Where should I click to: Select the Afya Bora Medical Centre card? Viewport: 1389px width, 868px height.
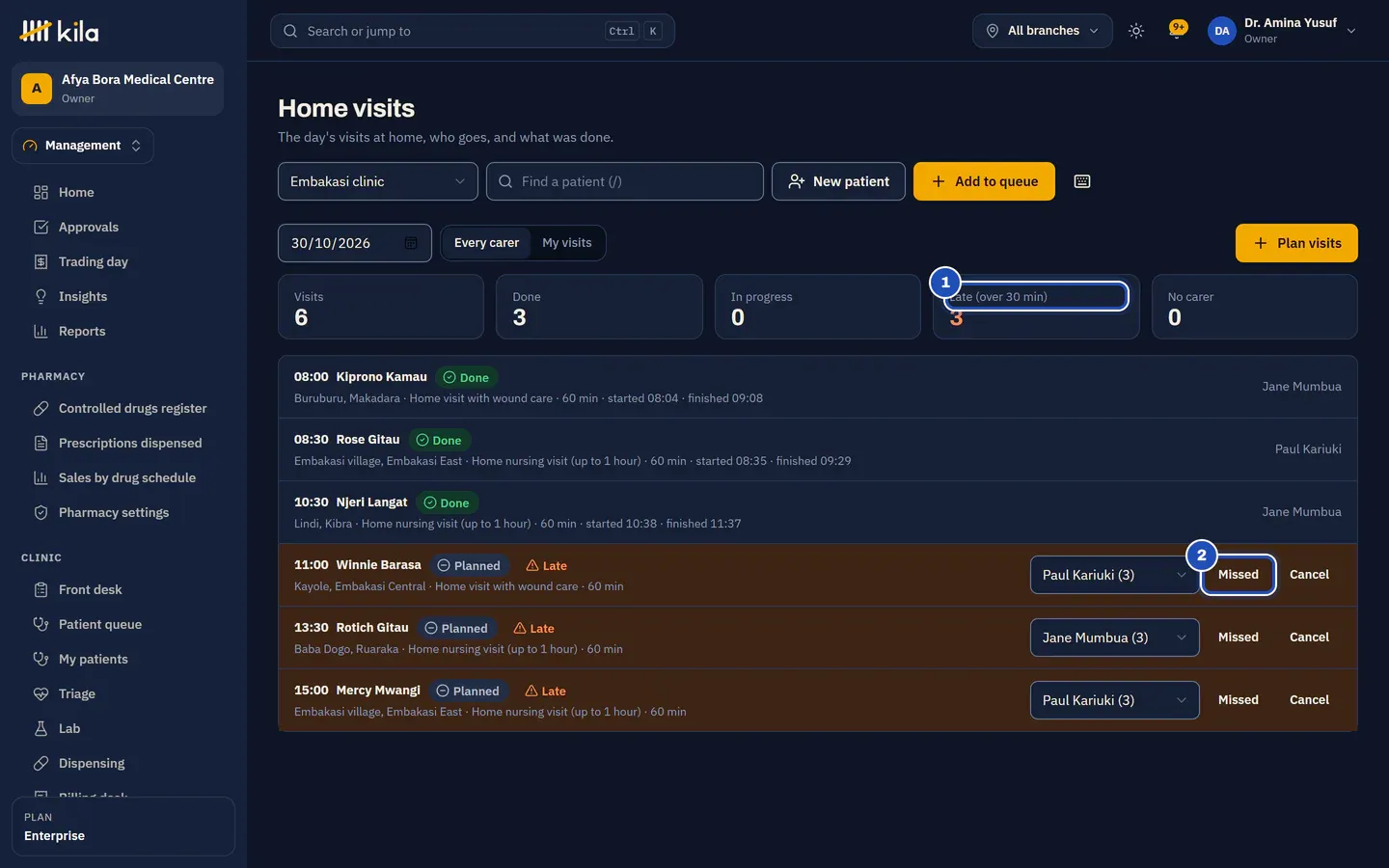pos(118,89)
